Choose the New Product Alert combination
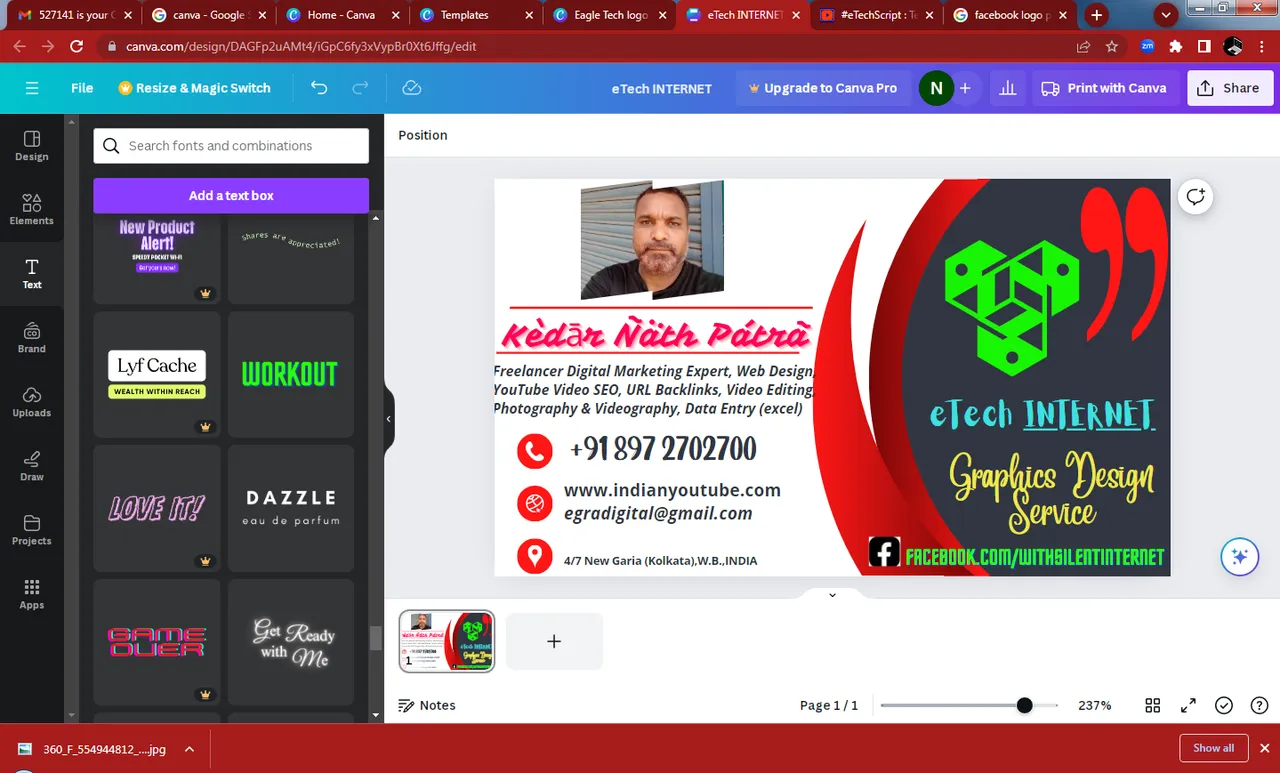The width and height of the screenshot is (1280, 773). pos(157,259)
